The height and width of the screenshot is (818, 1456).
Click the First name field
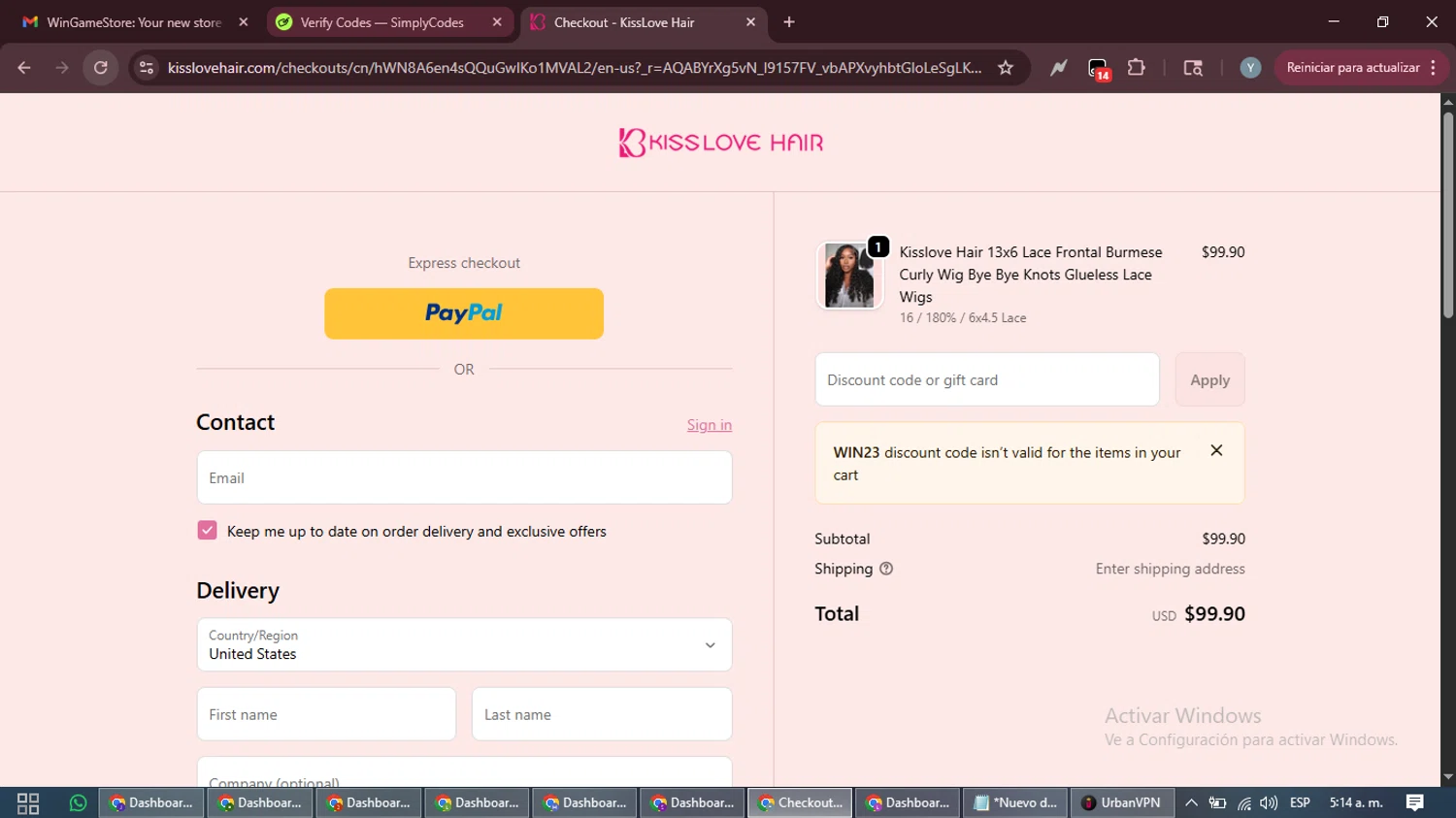(326, 714)
